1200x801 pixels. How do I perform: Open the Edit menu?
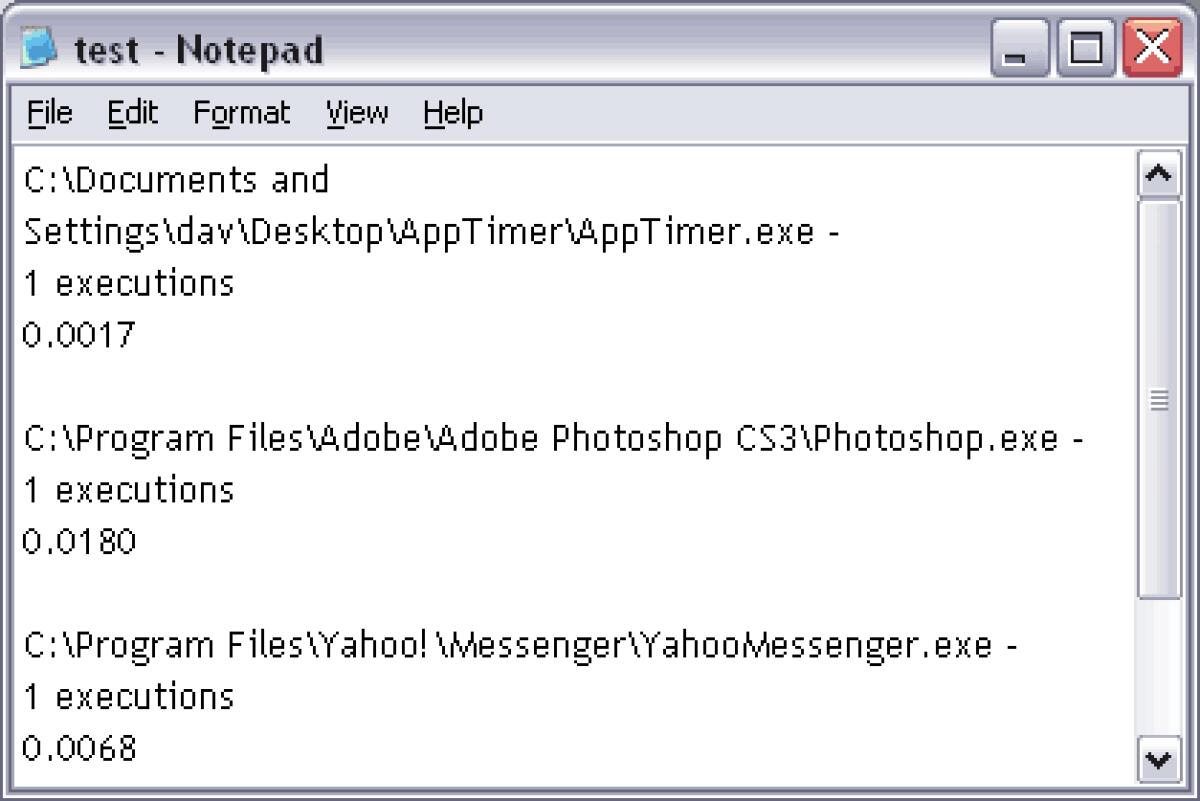(x=133, y=113)
